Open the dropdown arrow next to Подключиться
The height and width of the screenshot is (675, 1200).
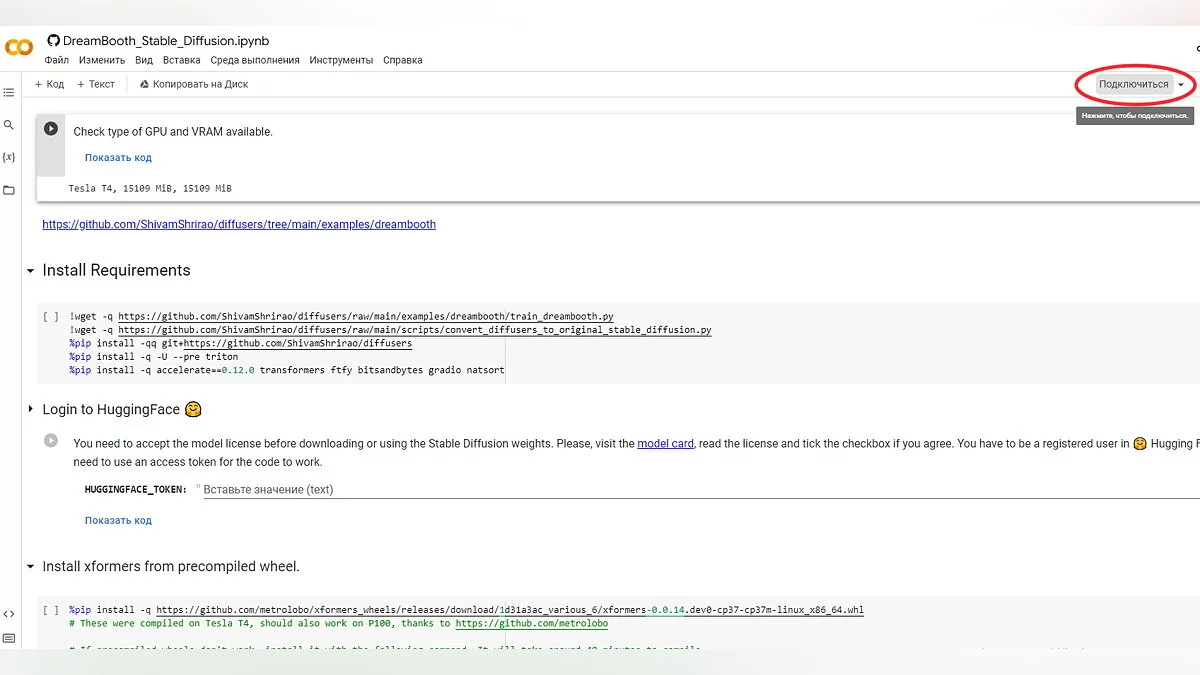pyautogui.click(x=1181, y=85)
